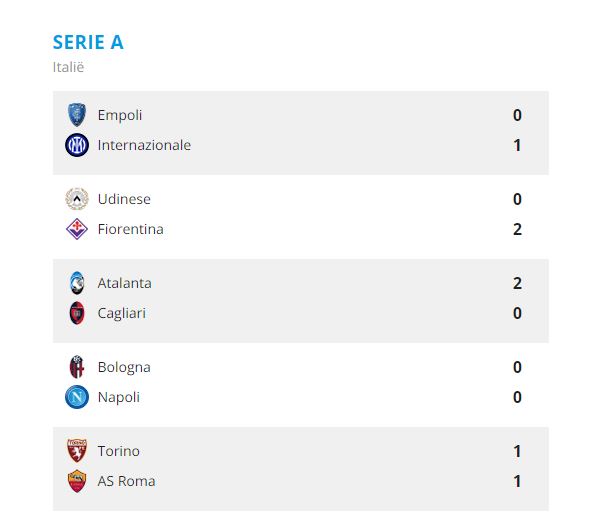Select the Fiorentina team name
Screen dimensions: 606x514
click(x=130, y=229)
